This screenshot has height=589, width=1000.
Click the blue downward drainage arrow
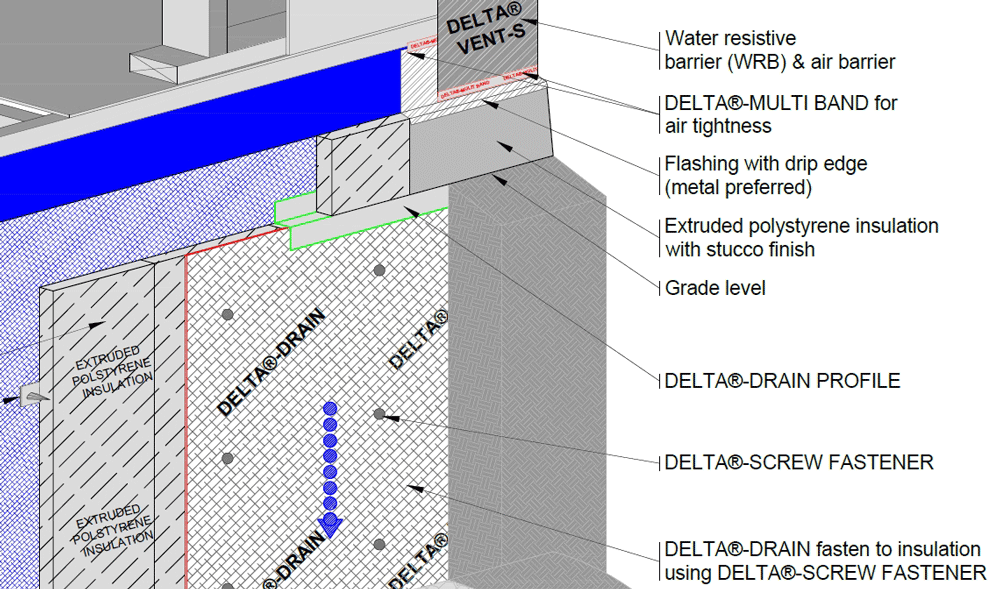(330, 471)
